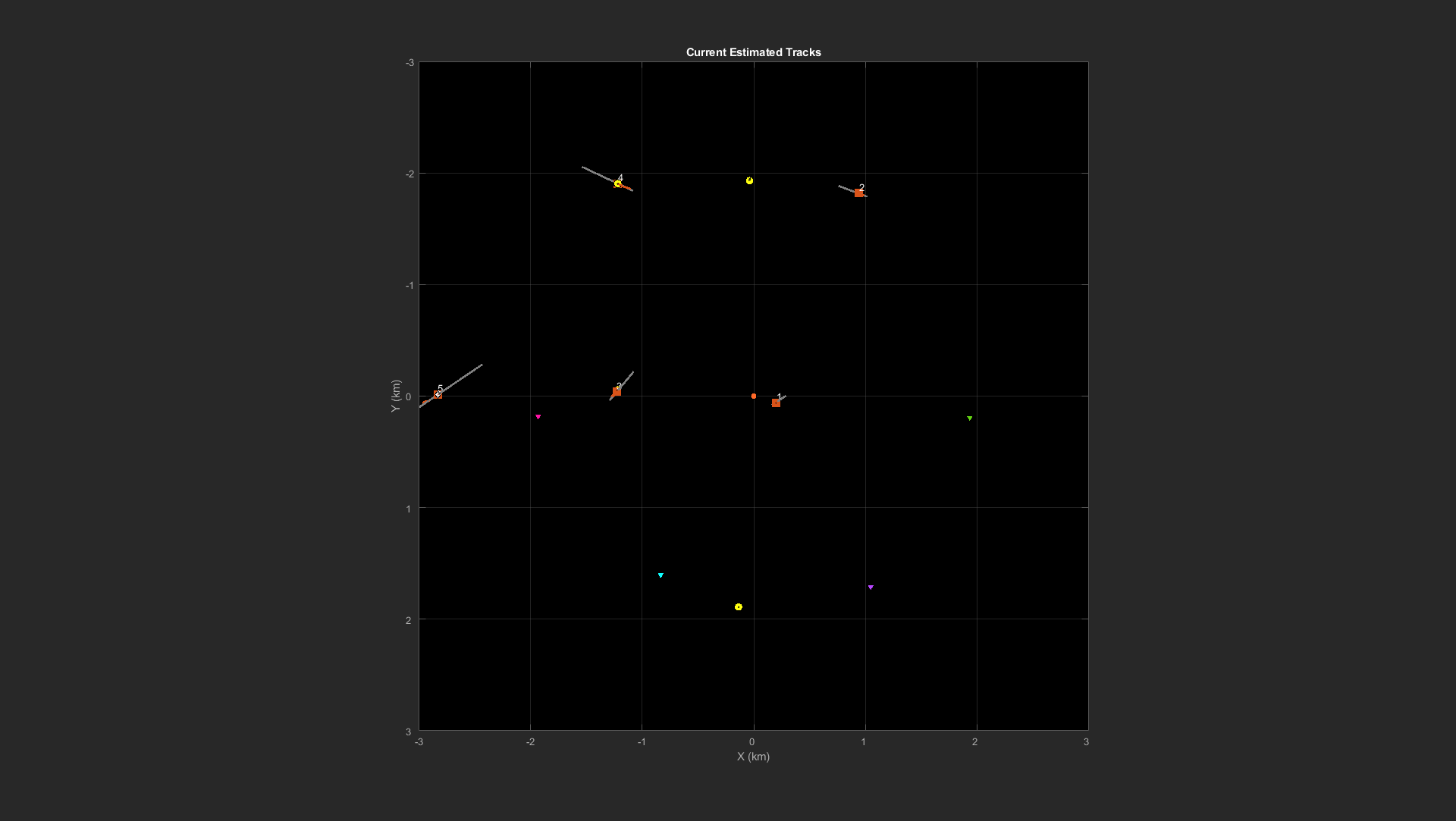The width and height of the screenshot is (1456, 821).
Task: Click the gray velocity line of track 4
Action: (x=595, y=173)
